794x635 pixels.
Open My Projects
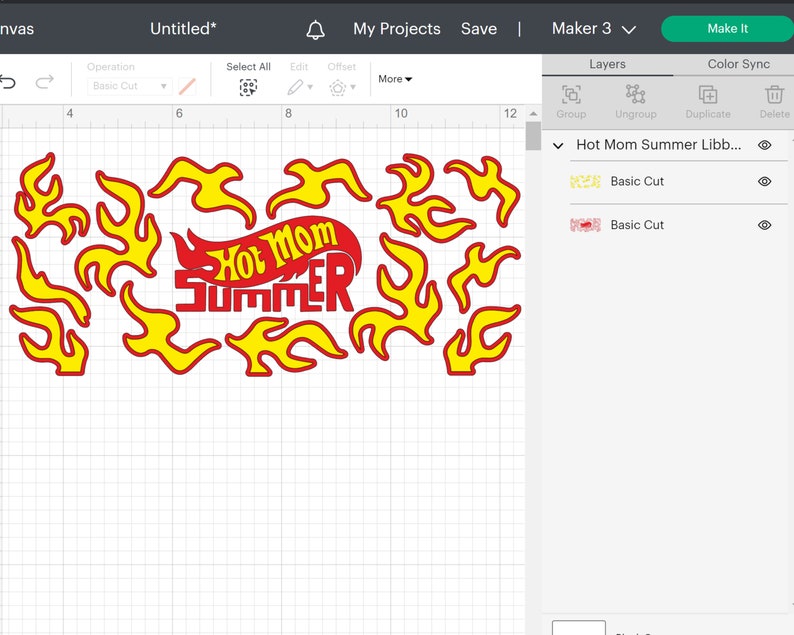pos(396,29)
